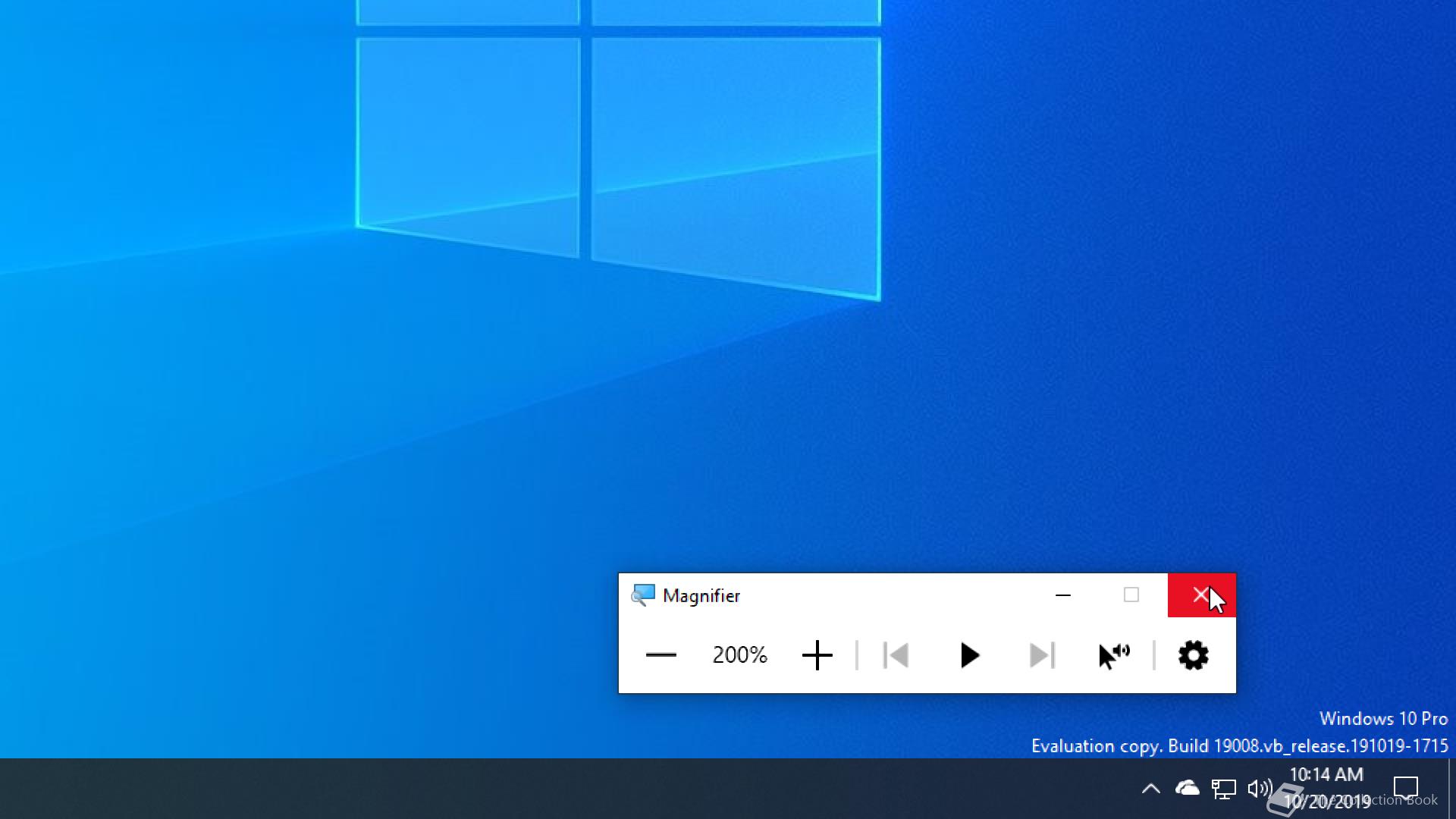Minimize the Magnifier window
Screen dimensions: 1456x819
[x=1063, y=595]
